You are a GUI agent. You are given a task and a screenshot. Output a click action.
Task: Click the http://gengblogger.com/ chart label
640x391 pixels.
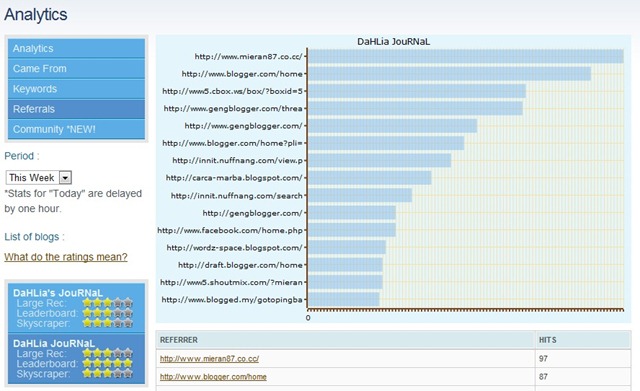coord(253,213)
